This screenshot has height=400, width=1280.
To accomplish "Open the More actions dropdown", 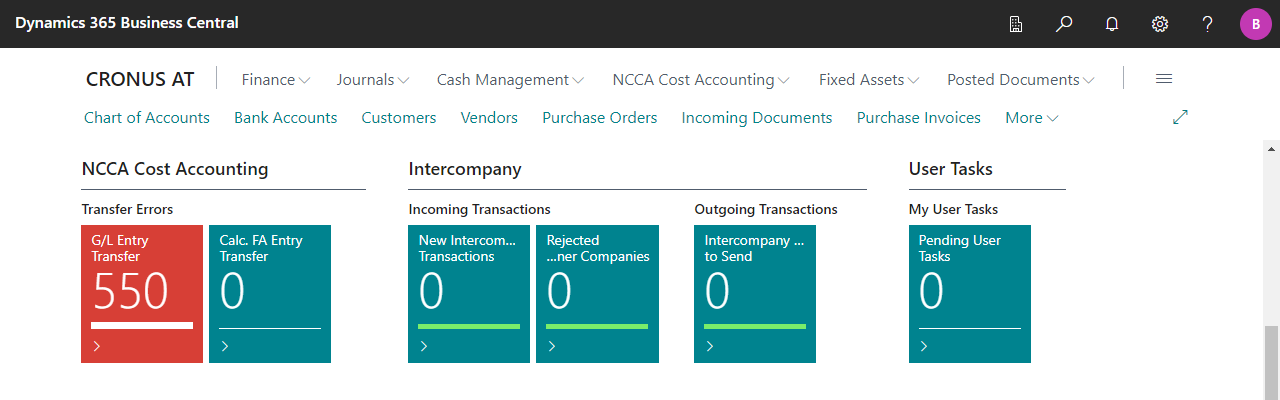I will click(x=1031, y=118).
